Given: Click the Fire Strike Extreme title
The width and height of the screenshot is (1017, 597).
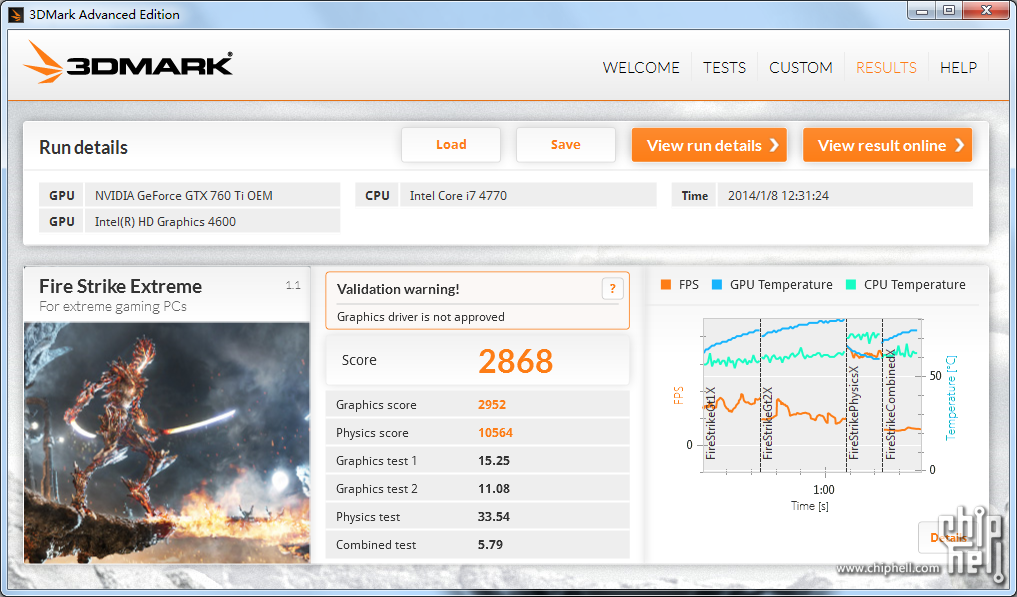Looking at the screenshot, I should pyautogui.click(x=120, y=286).
